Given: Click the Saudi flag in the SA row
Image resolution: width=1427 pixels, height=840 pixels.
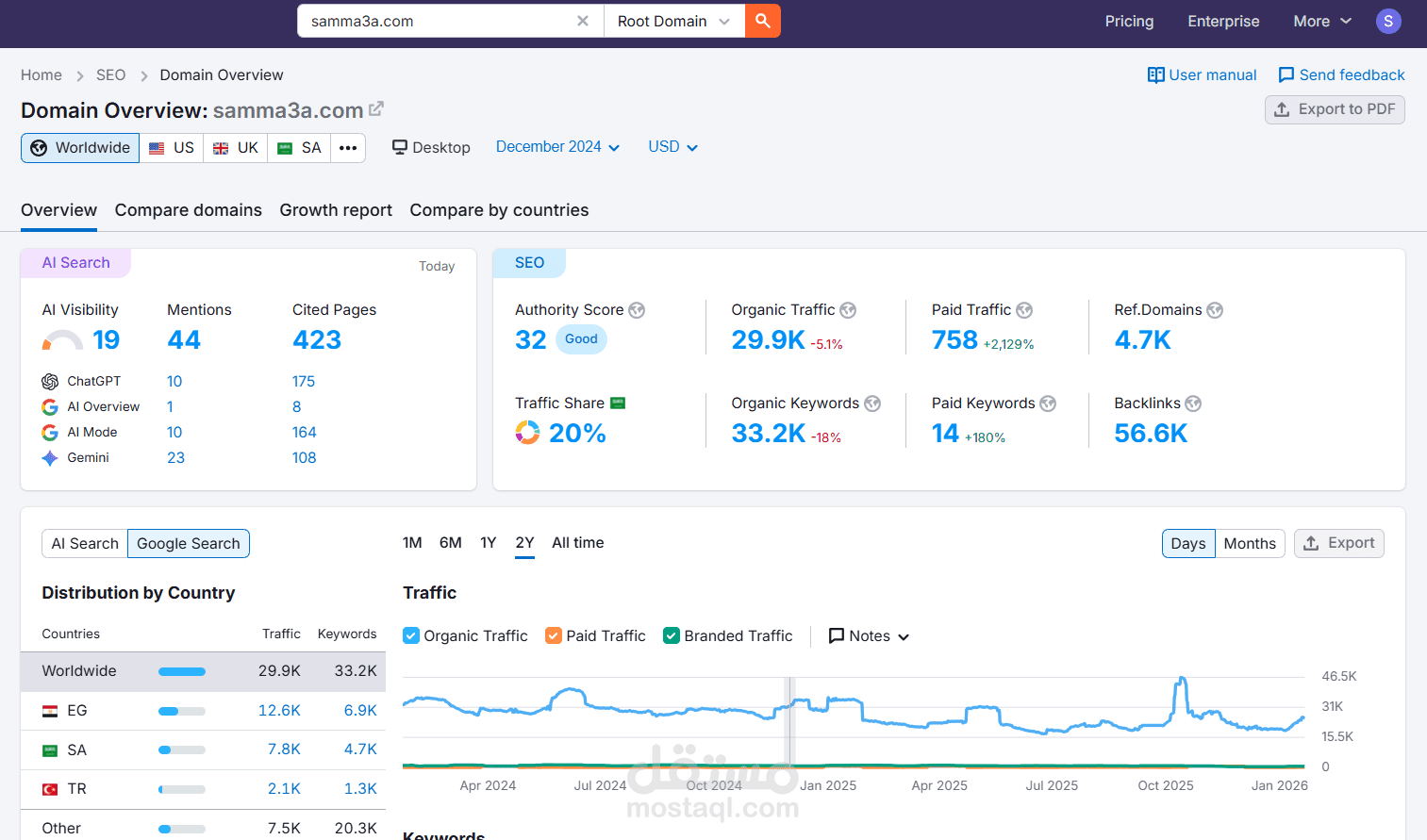Looking at the screenshot, I should click(x=50, y=750).
